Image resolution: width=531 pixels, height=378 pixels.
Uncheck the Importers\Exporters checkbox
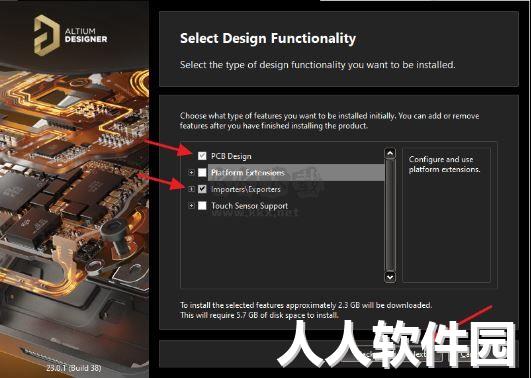[202, 189]
